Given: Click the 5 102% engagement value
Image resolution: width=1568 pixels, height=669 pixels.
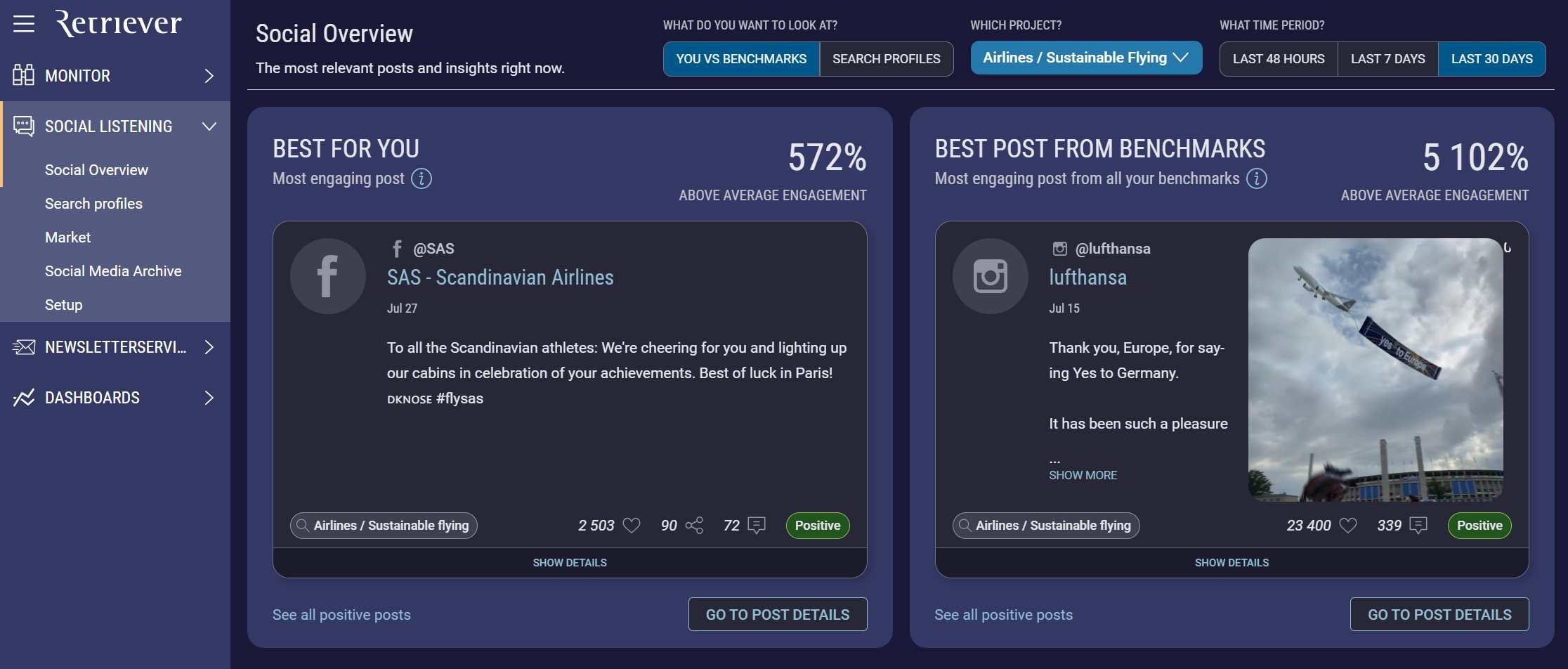Looking at the screenshot, I should 1475,157.
